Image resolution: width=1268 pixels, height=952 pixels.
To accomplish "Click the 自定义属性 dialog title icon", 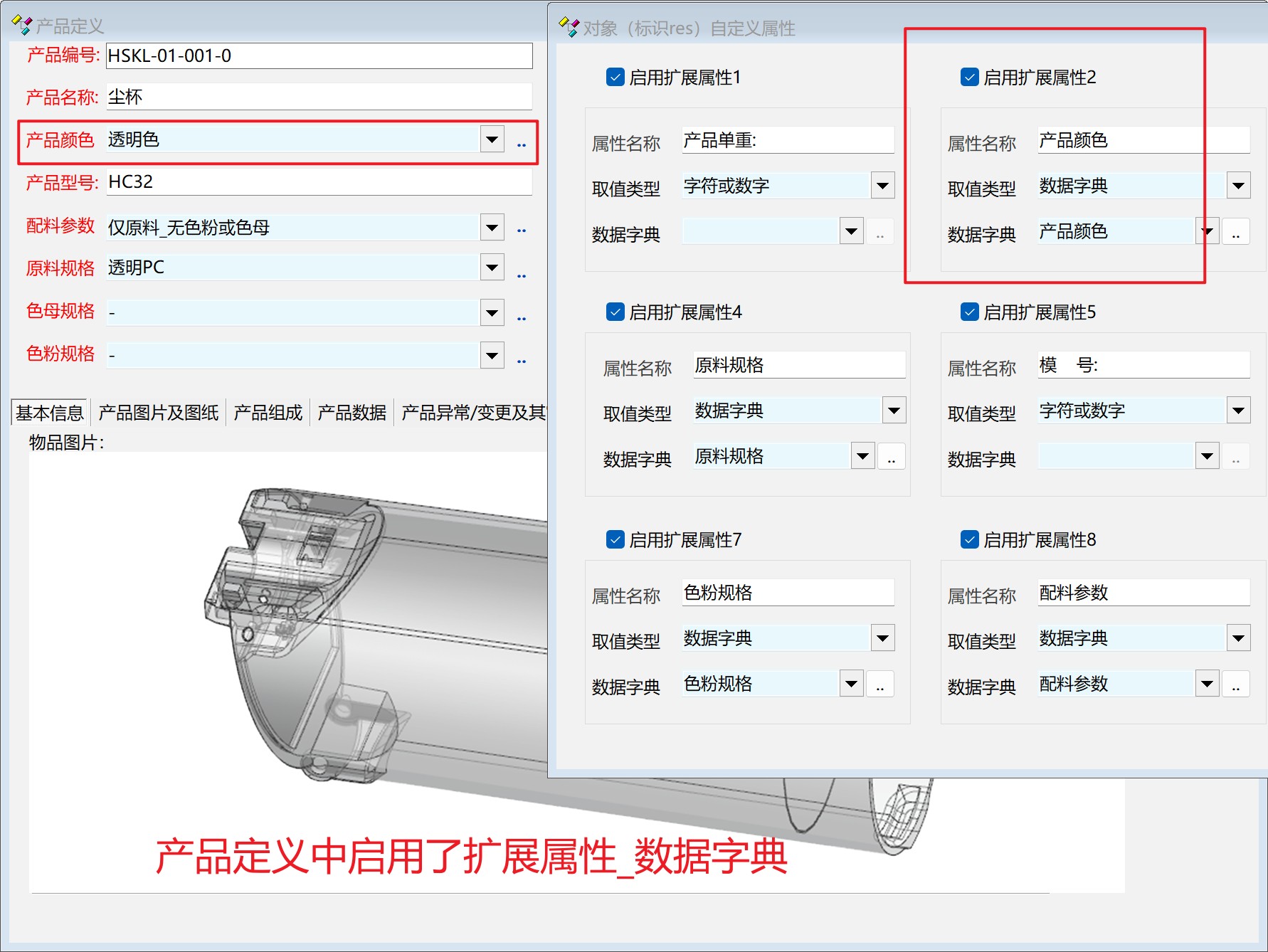I will (569, 28).
